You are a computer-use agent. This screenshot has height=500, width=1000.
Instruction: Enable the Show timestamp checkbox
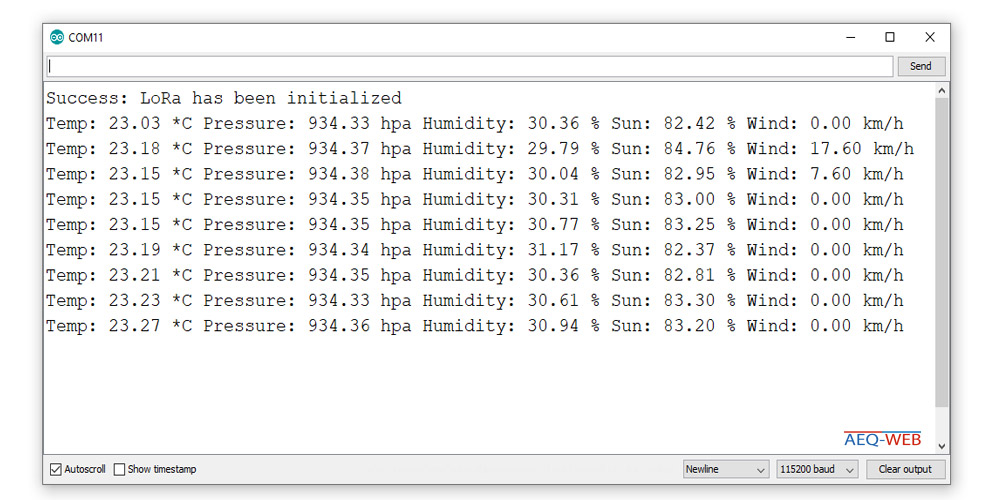(x=119, y=469)
